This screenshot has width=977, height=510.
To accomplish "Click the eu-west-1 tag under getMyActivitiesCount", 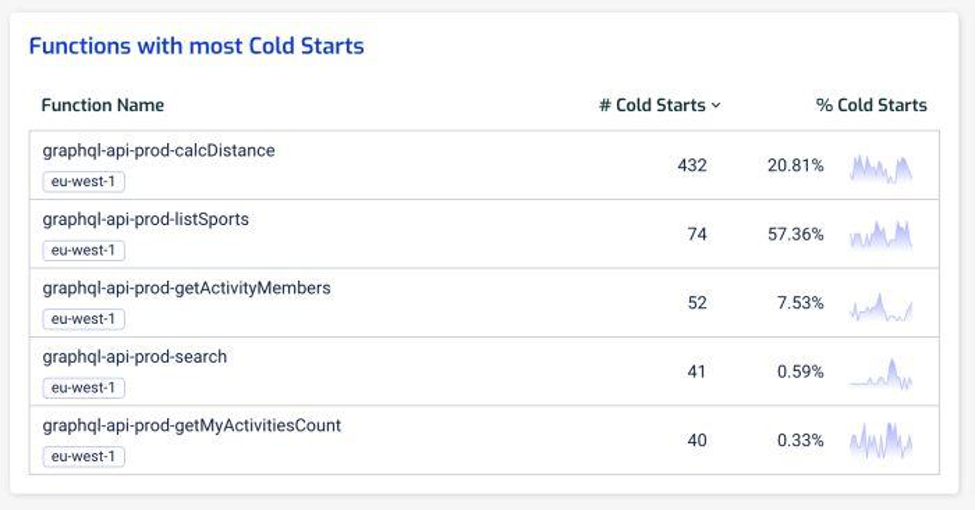I will pos(83,456).
